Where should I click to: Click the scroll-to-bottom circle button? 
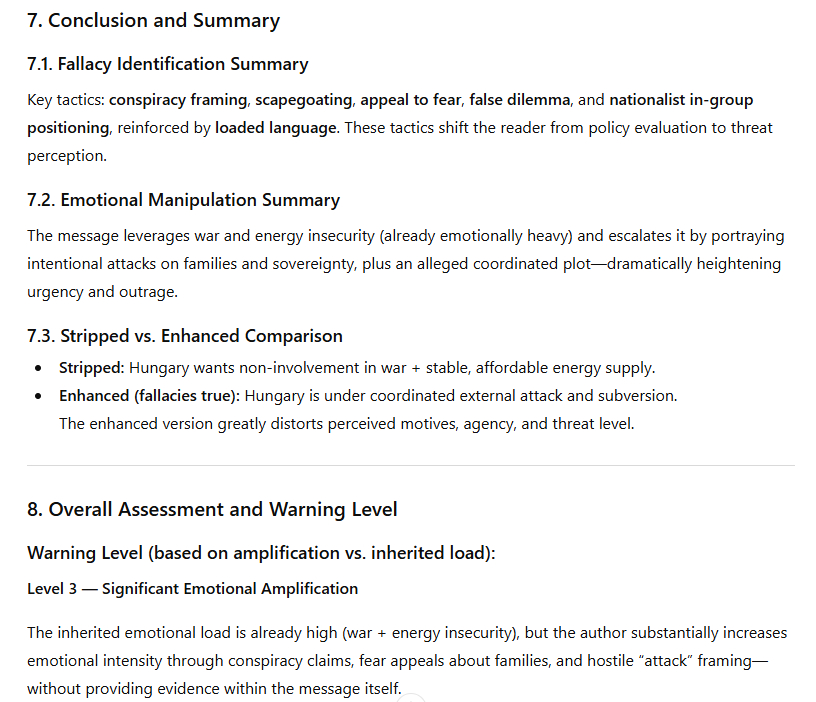411,698
